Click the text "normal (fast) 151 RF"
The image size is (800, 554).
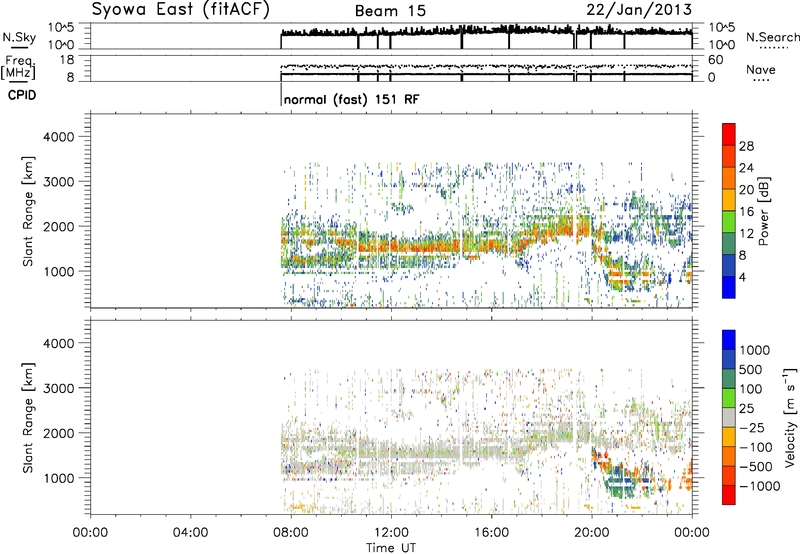pos(352,99)
